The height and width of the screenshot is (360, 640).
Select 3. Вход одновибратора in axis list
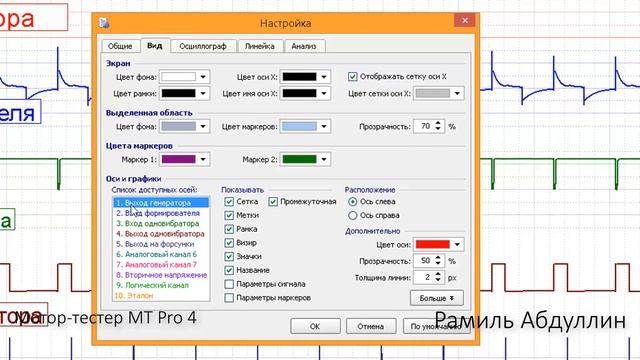[161, 224]
